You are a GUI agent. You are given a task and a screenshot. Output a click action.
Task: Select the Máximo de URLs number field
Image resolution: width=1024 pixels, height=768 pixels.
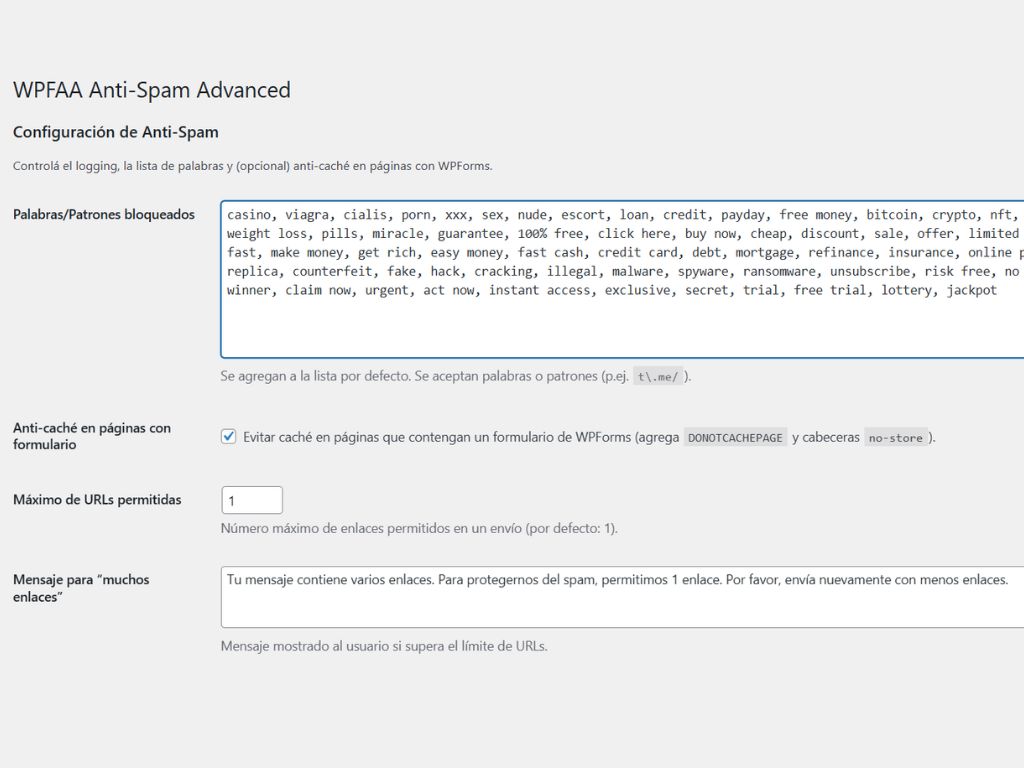click(x=251, y=499)
